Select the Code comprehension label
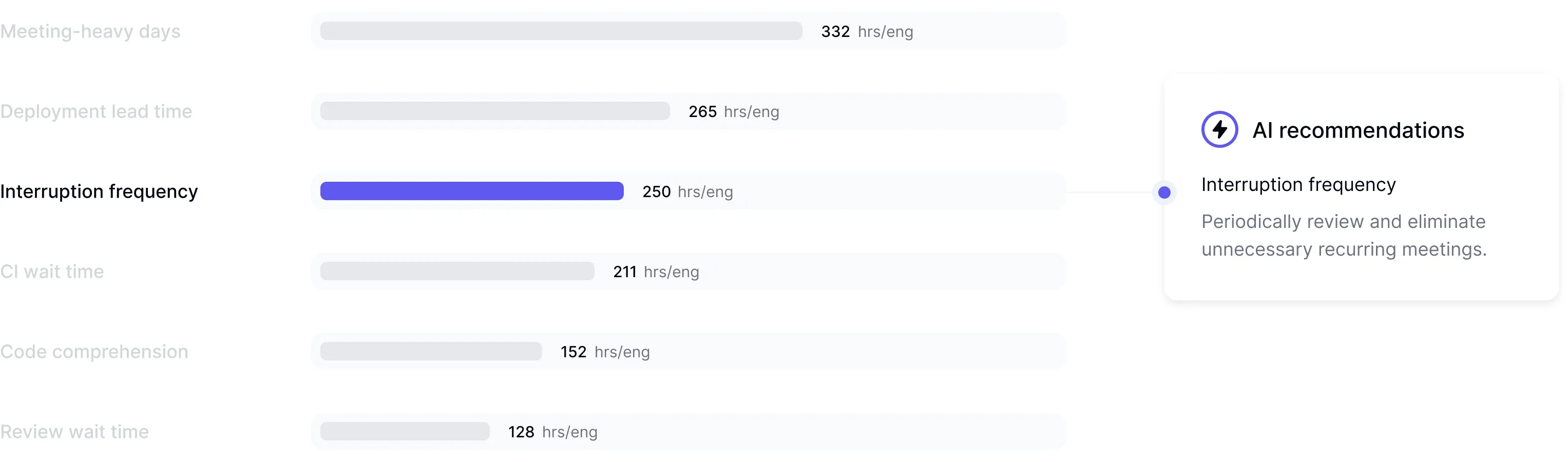 [x=94, y=352]
